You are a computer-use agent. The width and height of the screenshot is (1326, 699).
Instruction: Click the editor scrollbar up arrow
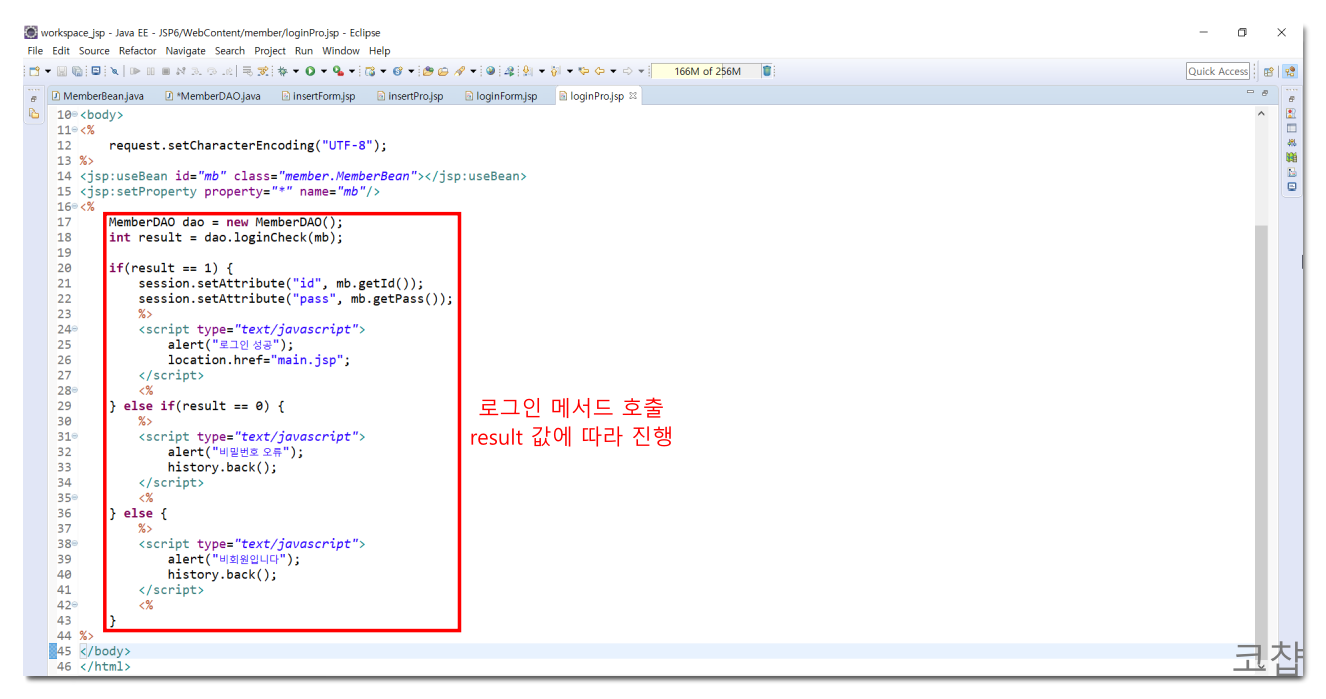[1261, 114]
